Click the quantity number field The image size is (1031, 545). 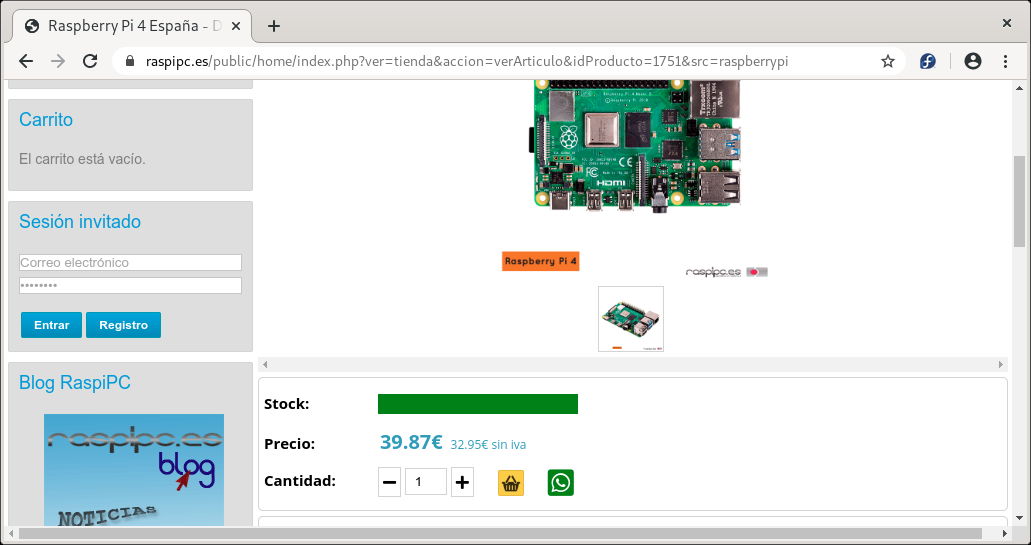425,483
